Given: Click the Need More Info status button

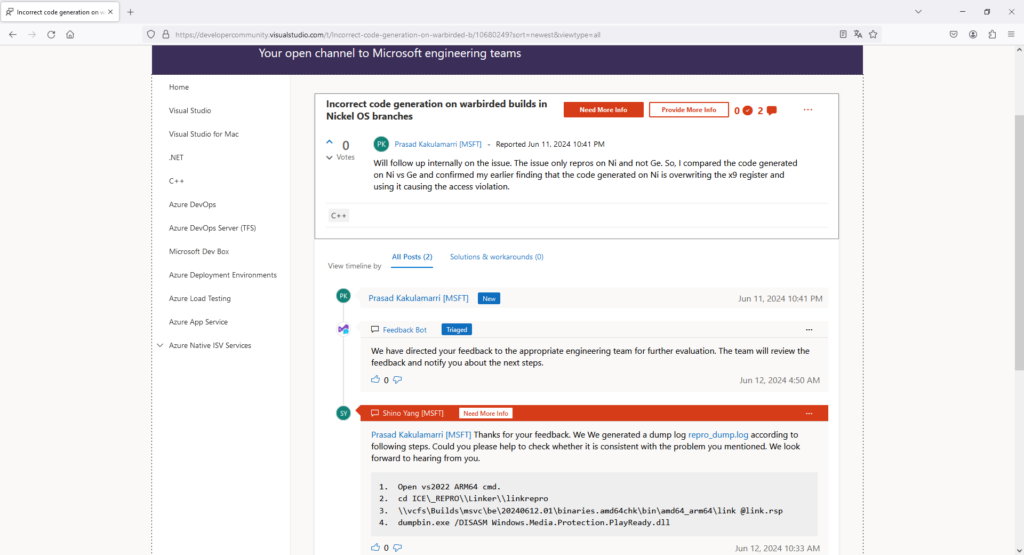Looking at the screenshot, I should click(603, 110).
